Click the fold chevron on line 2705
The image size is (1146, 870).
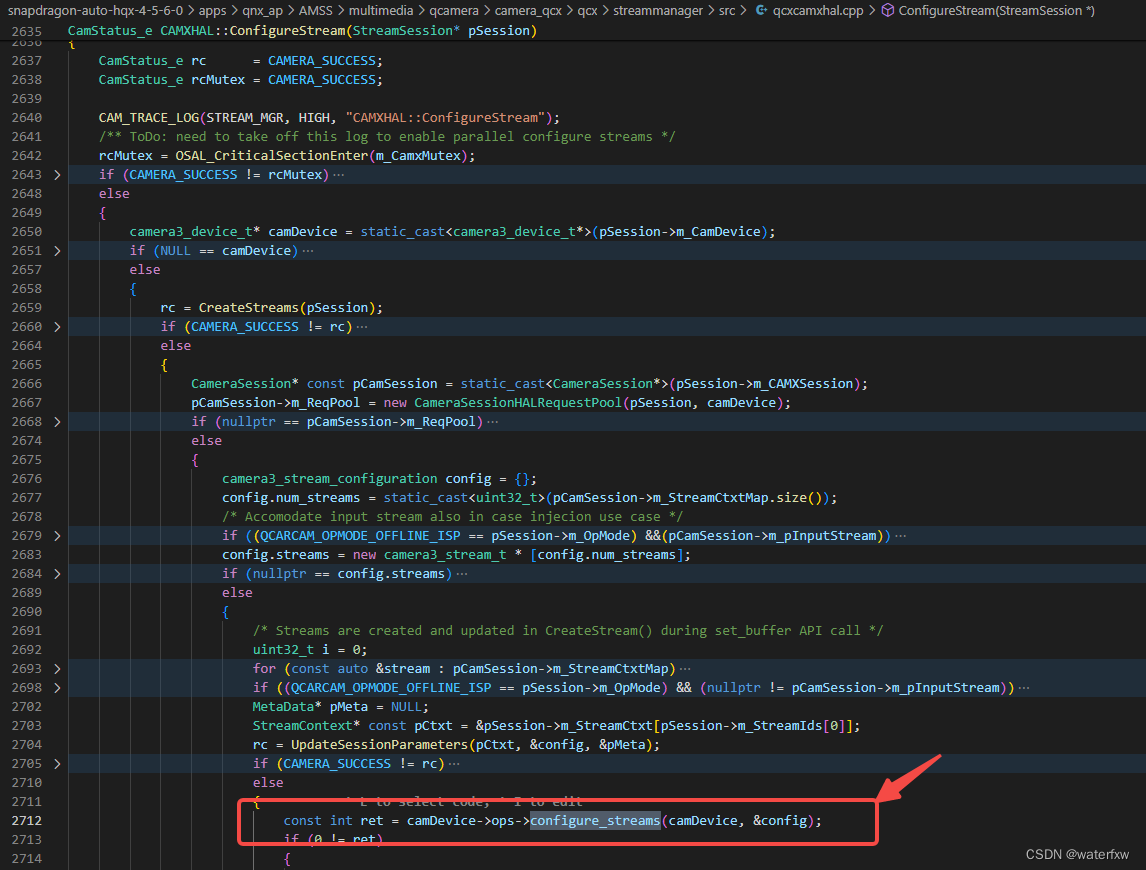click(x=57, y=763)
